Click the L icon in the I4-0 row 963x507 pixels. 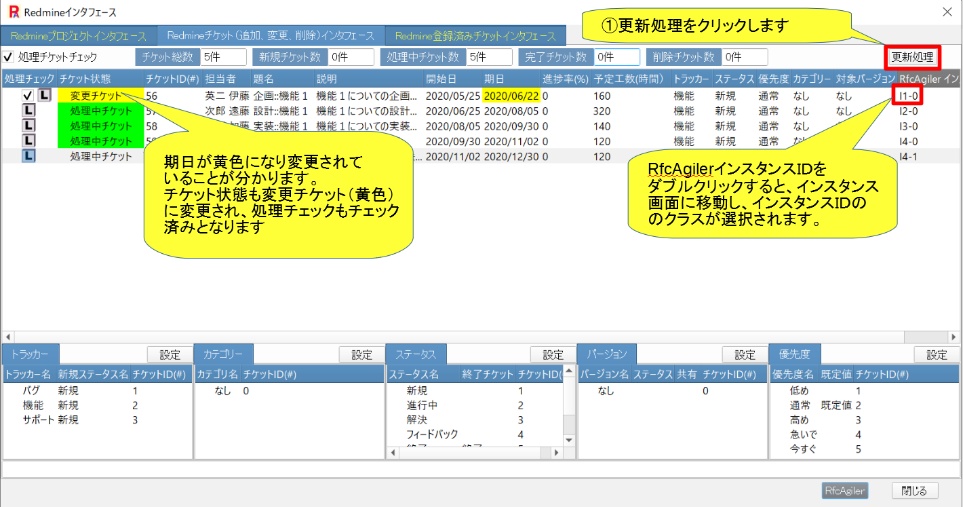[28, 141]
